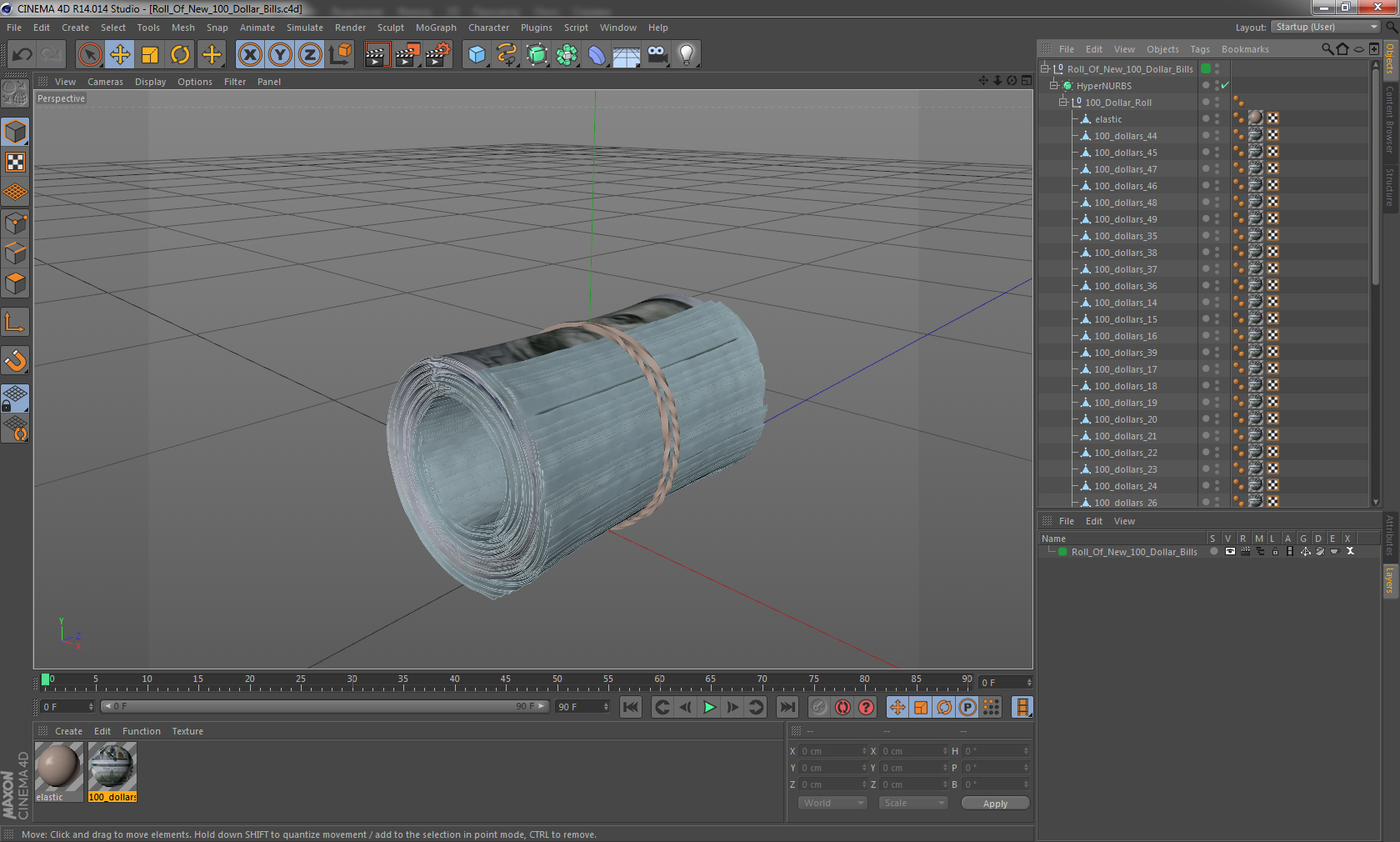Image resolution: width=1400 pixels, height=842 pixels.
Task: Collapse the HyperNURBS object
Action: click(1053, 85)
